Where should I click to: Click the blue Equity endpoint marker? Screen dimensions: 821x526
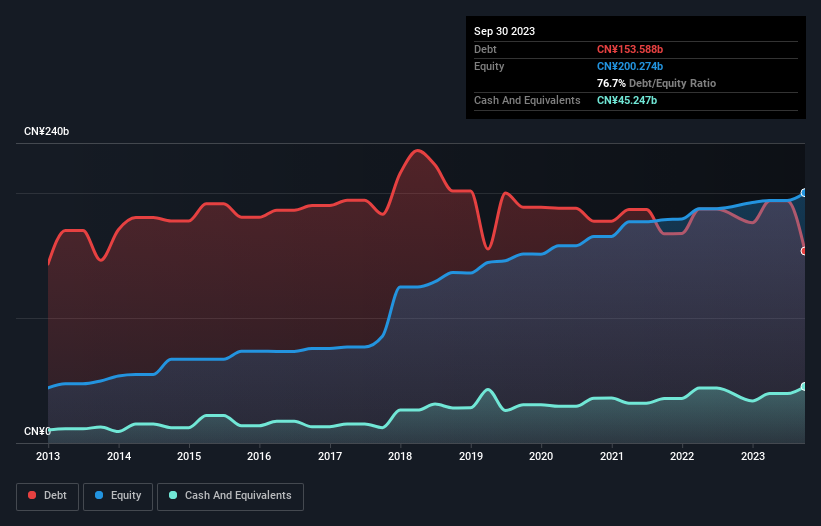pyautogui.click(x=804, y=193)
